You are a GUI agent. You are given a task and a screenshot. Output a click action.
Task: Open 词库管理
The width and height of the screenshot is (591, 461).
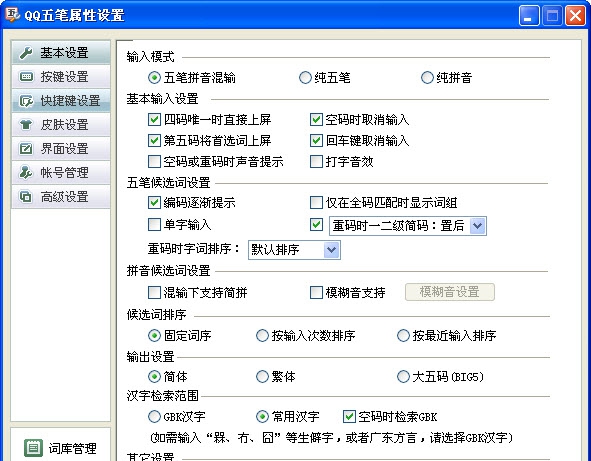[60, 448]
